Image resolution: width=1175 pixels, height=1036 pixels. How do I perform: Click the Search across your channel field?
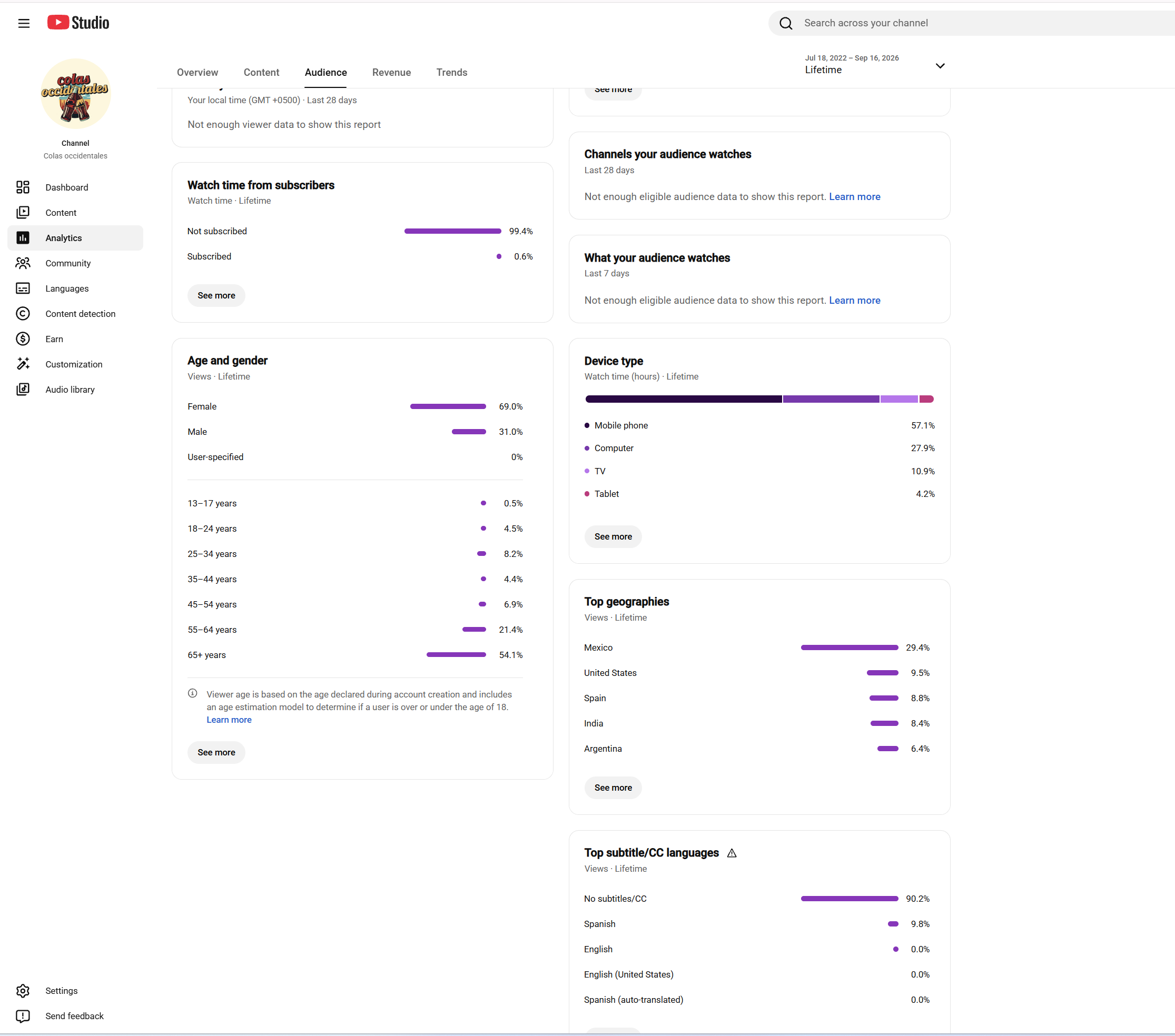972,23
